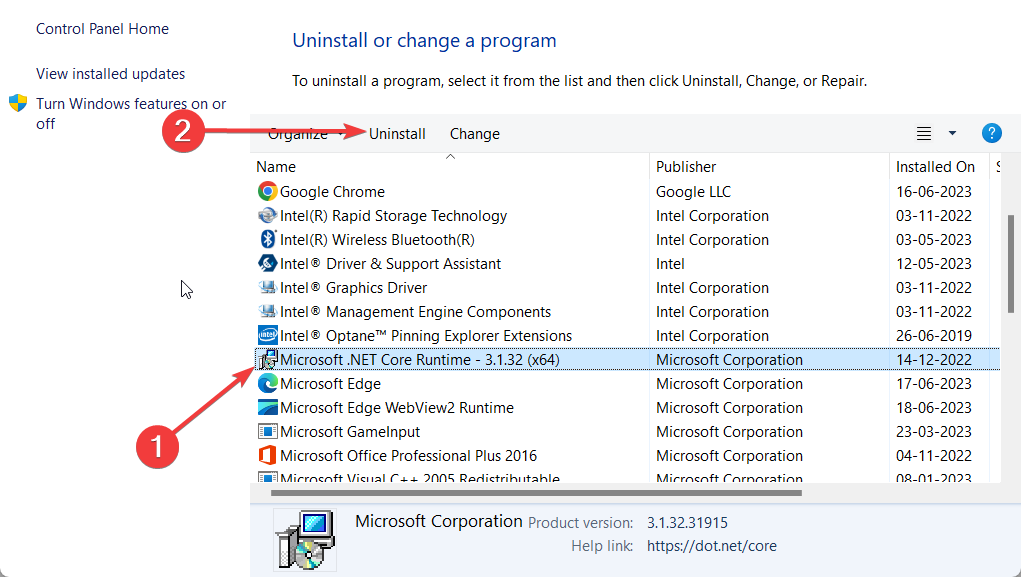Screen dimensions: 1021x577
Task: Click the Microsoft Edge program icon
Action: (x=268, y=384)
